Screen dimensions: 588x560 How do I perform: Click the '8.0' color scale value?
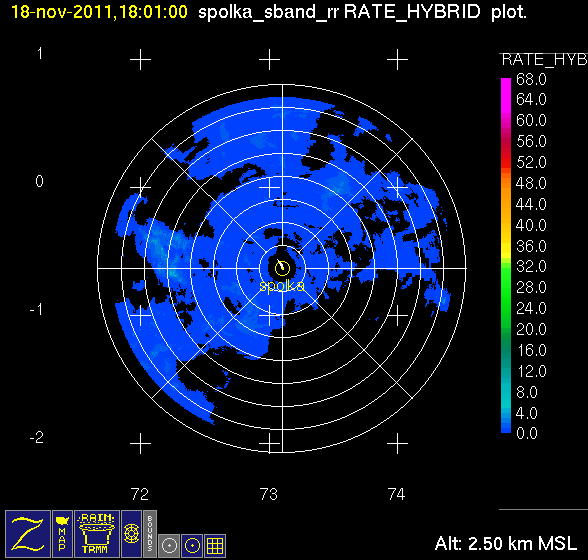tap(527, 392)
